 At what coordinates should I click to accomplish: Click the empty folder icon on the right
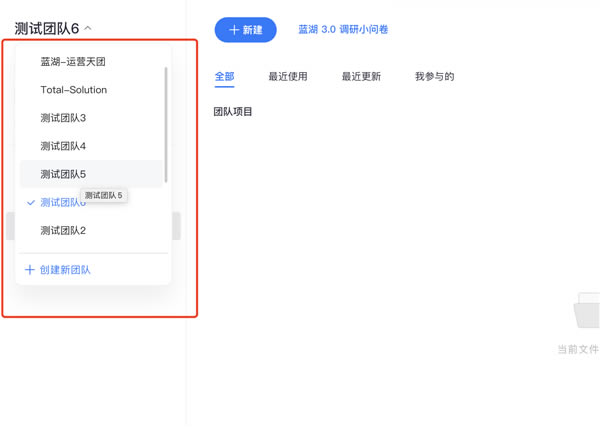pyautogui.click(x=587, y=311)
